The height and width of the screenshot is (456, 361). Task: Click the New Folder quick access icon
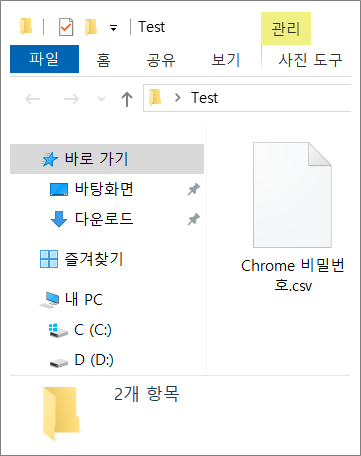(x=91, y=27)
